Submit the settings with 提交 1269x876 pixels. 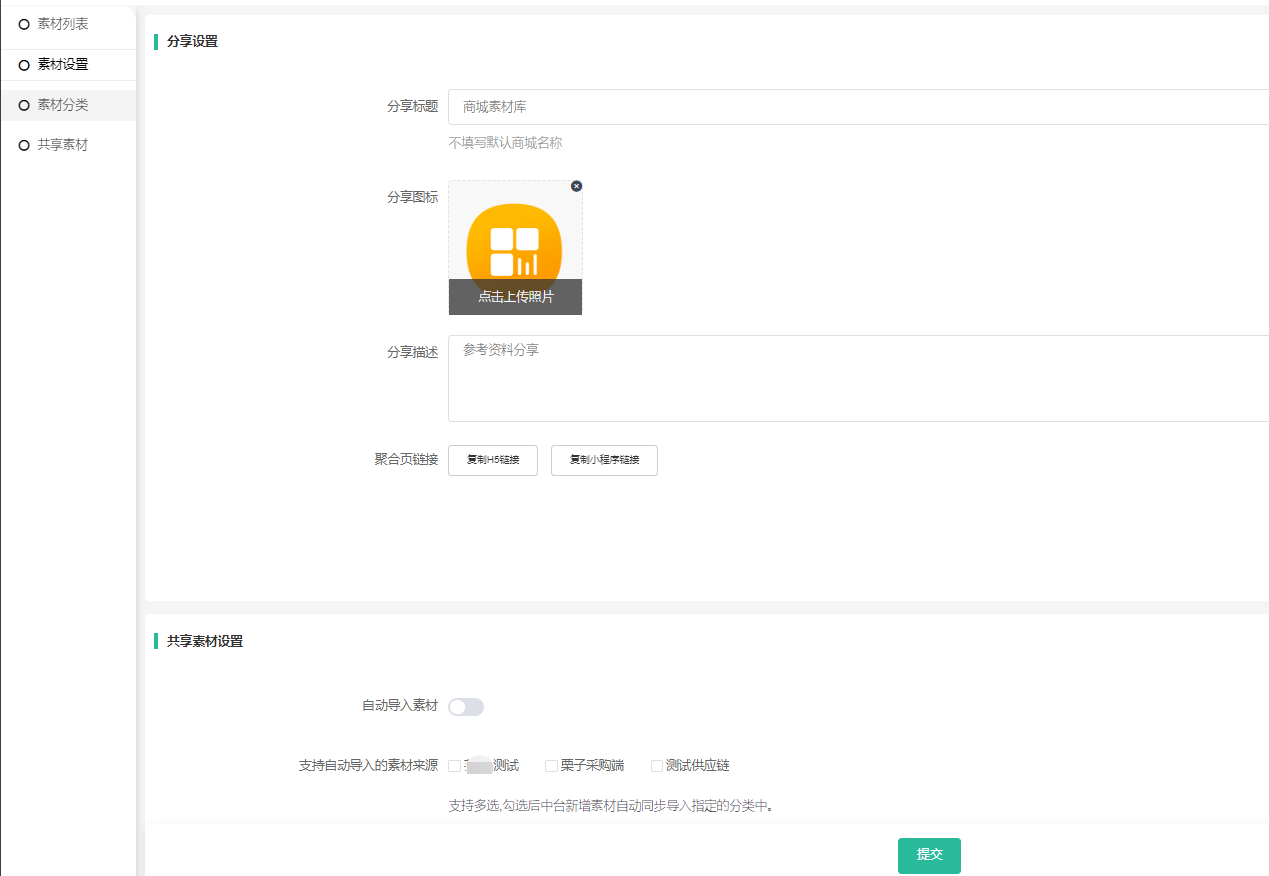[x=929, y=855]
